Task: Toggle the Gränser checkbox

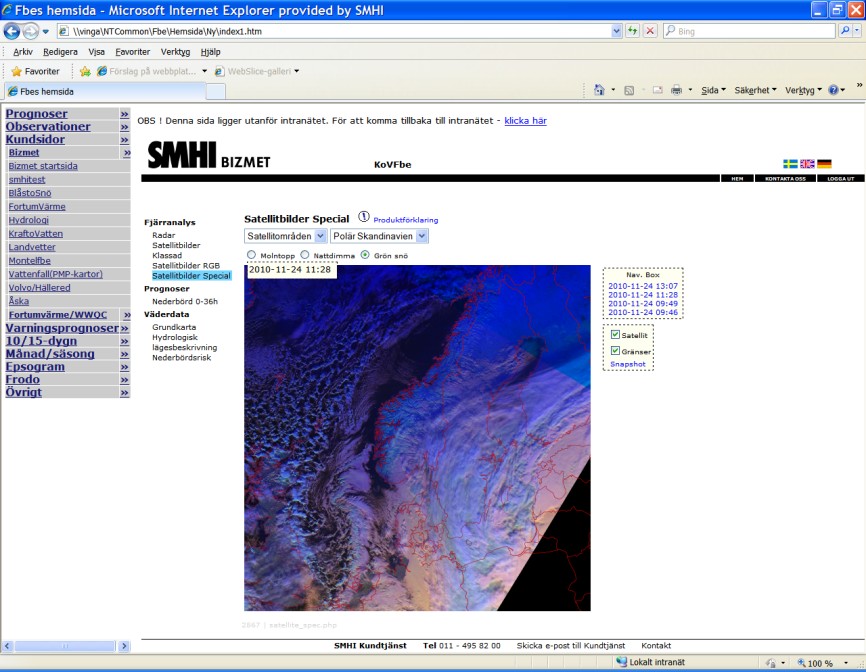Action: (615, 351)
